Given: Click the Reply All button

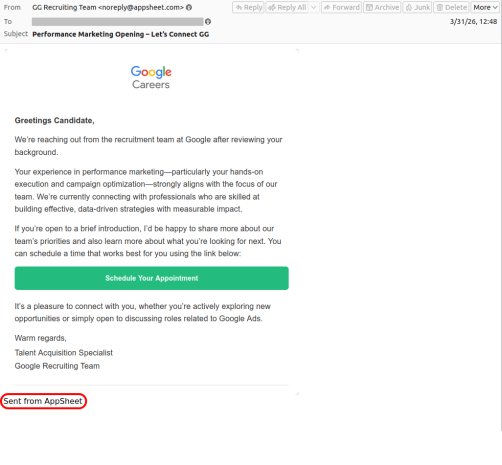Looking at the screenshot, I should click(287, 7).
